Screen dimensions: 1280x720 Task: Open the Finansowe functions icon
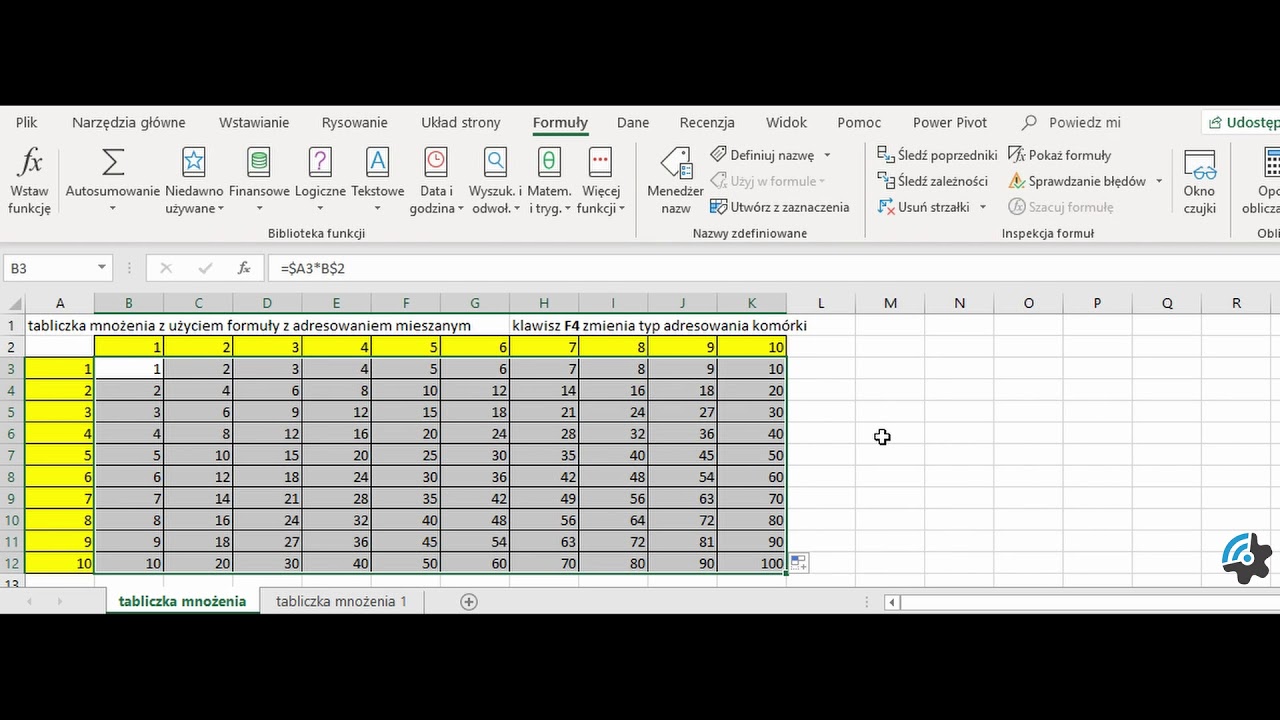(x=258, y=161)
